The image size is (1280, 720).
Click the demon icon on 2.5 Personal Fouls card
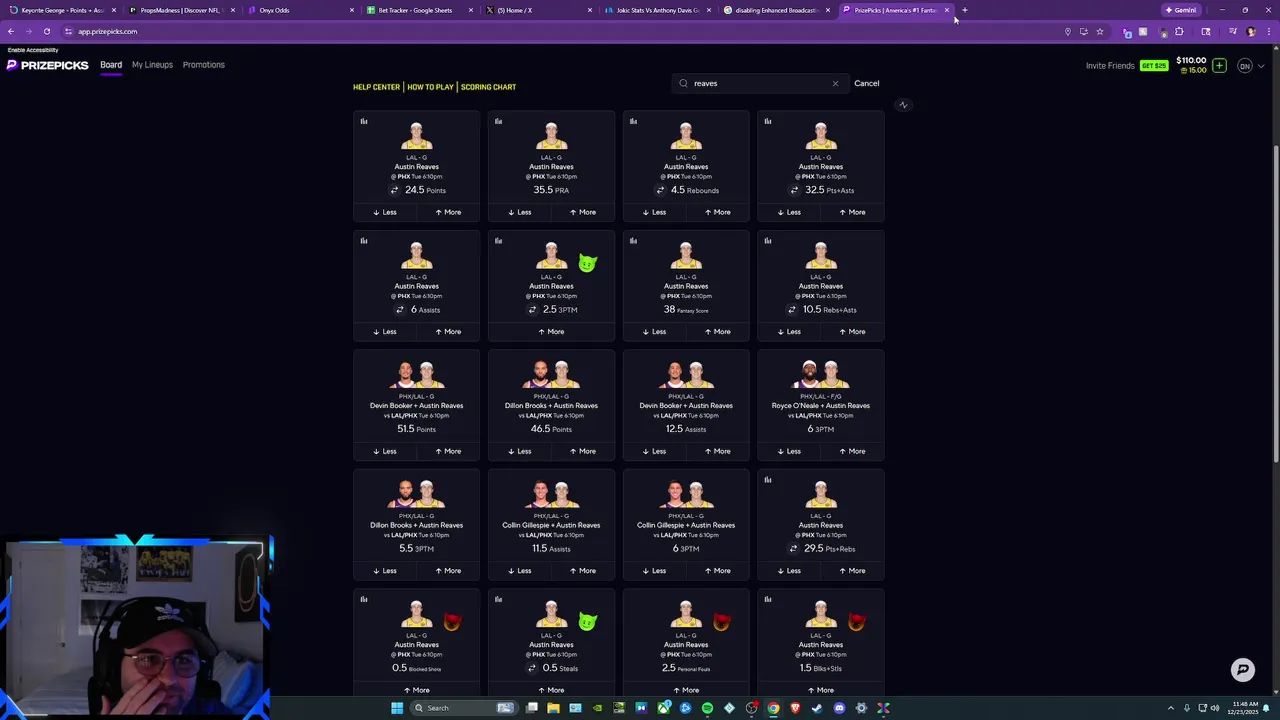(x=721, y=622)
